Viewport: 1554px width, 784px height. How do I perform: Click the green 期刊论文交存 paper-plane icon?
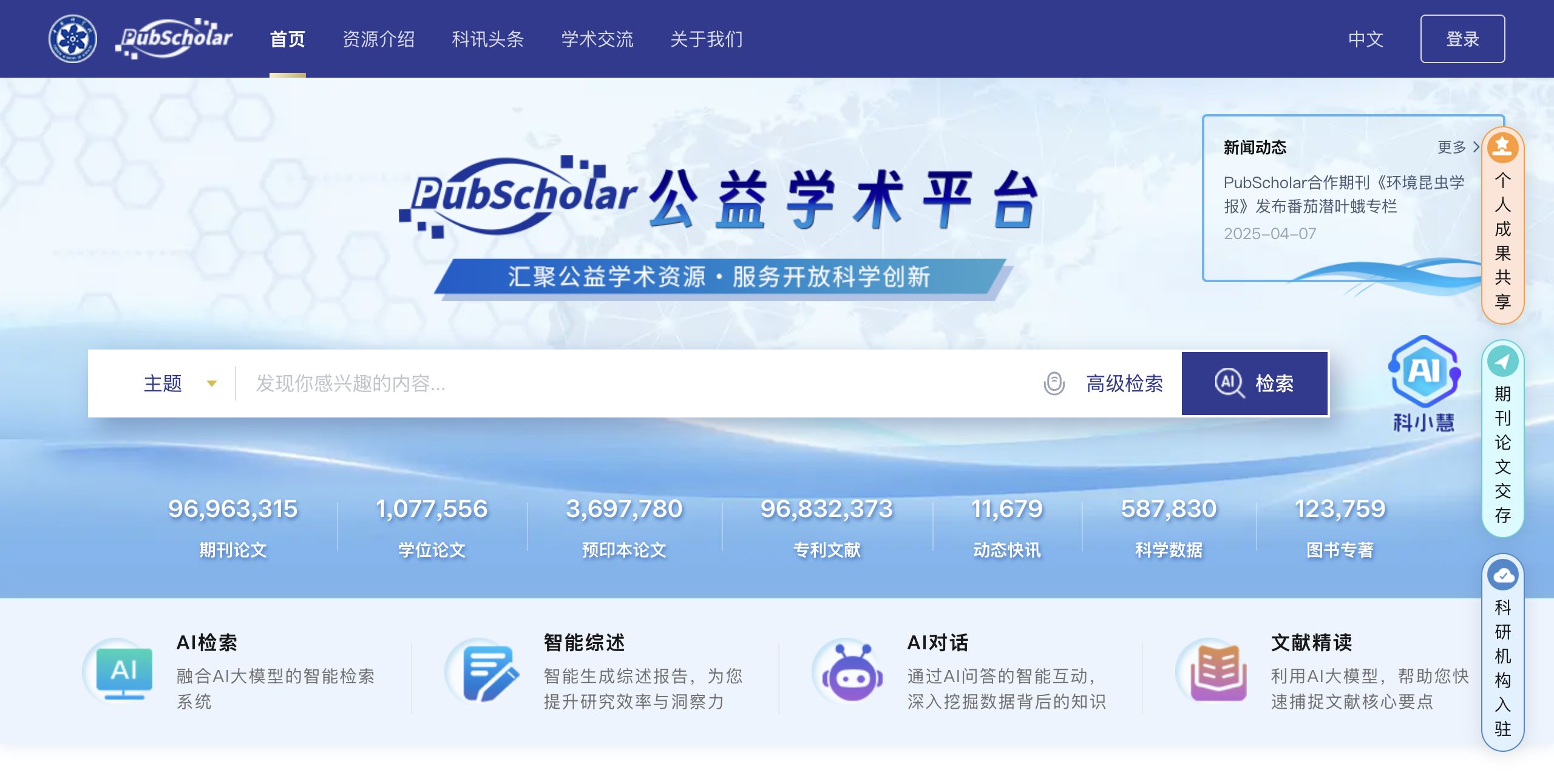tap(1502, 362)
